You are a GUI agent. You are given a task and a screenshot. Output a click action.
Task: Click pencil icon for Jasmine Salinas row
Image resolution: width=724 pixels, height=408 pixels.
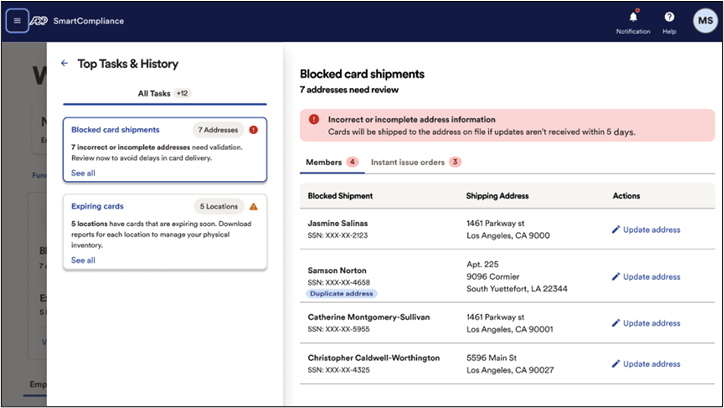(616, 230)
